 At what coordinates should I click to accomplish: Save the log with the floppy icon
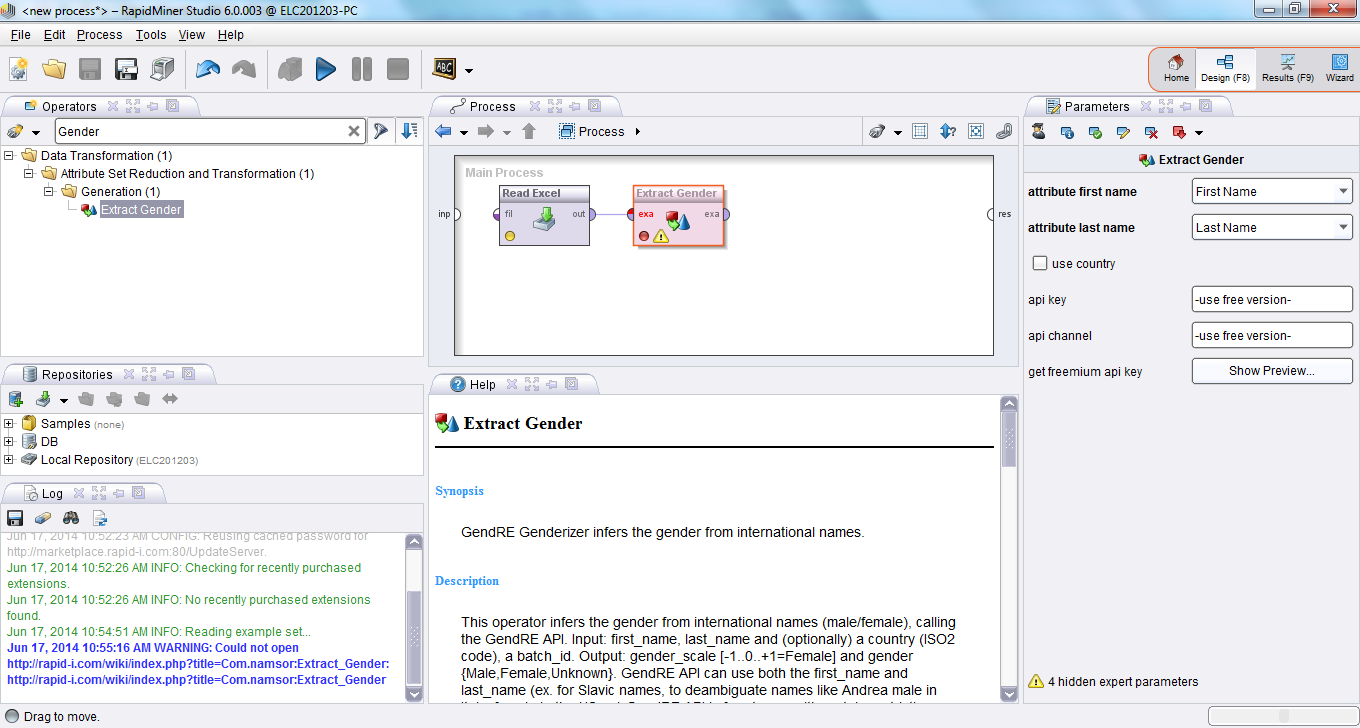click(15, 518)
